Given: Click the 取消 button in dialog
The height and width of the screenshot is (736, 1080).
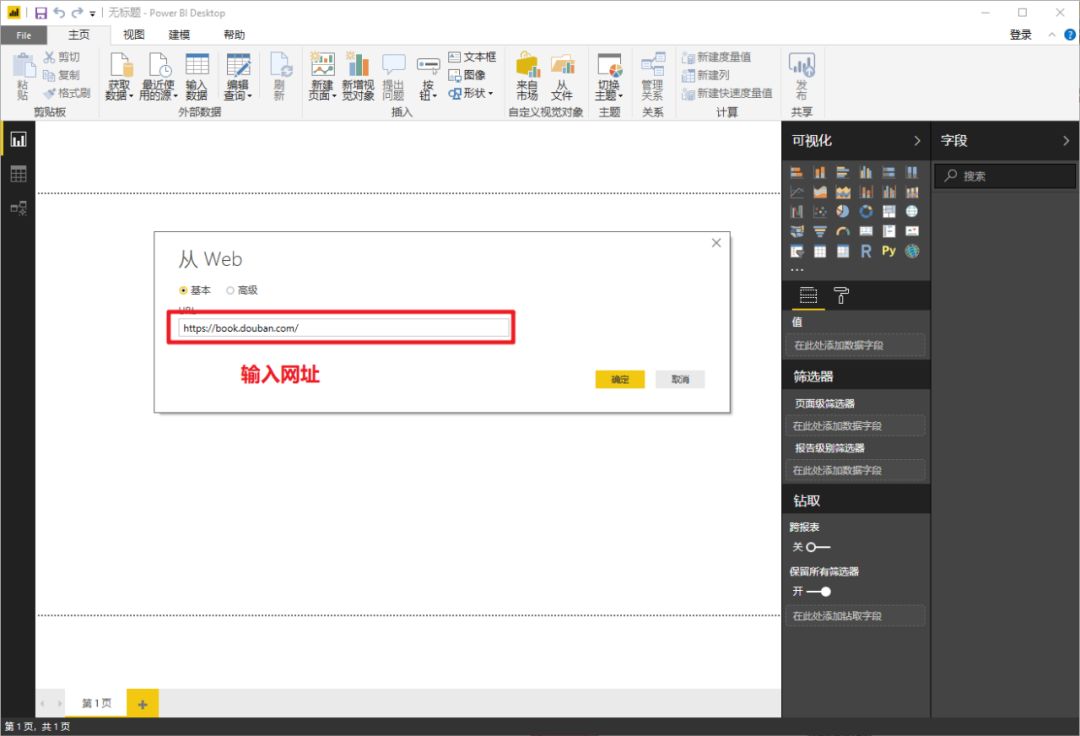Looking at the screenshot, I should pos(680,379).
